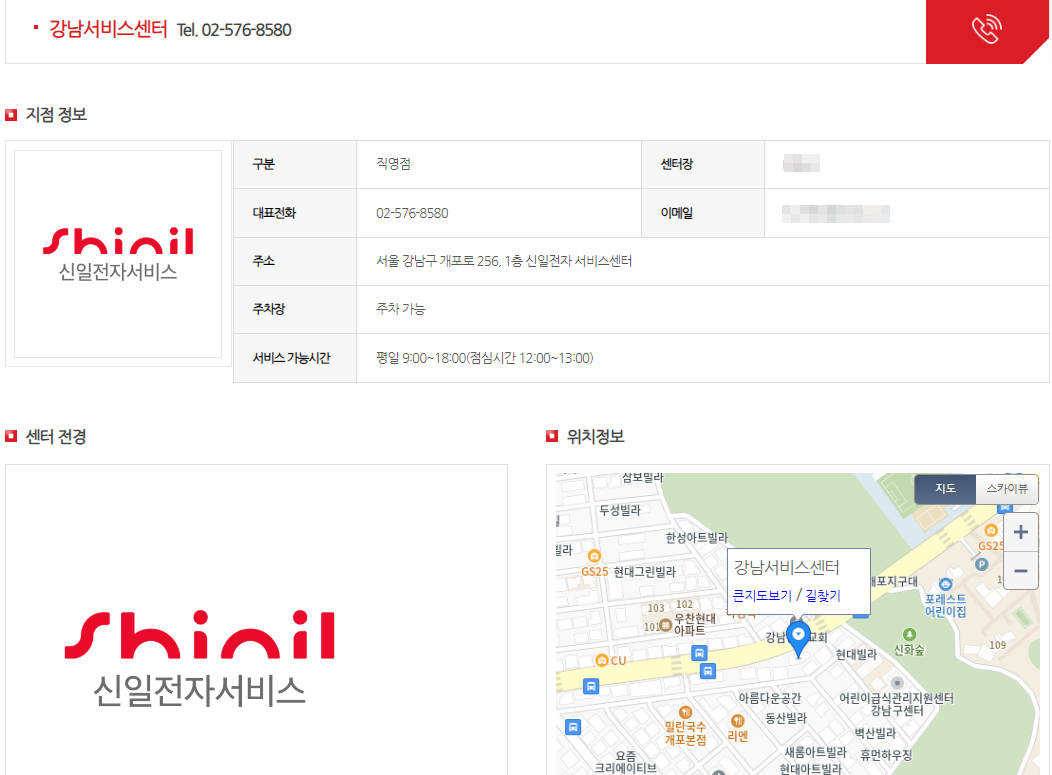Viewport: 1052px width, 775px height.
Task: Click the orange GS25 icon near 개포지구대
Action: tap(992, 530)
